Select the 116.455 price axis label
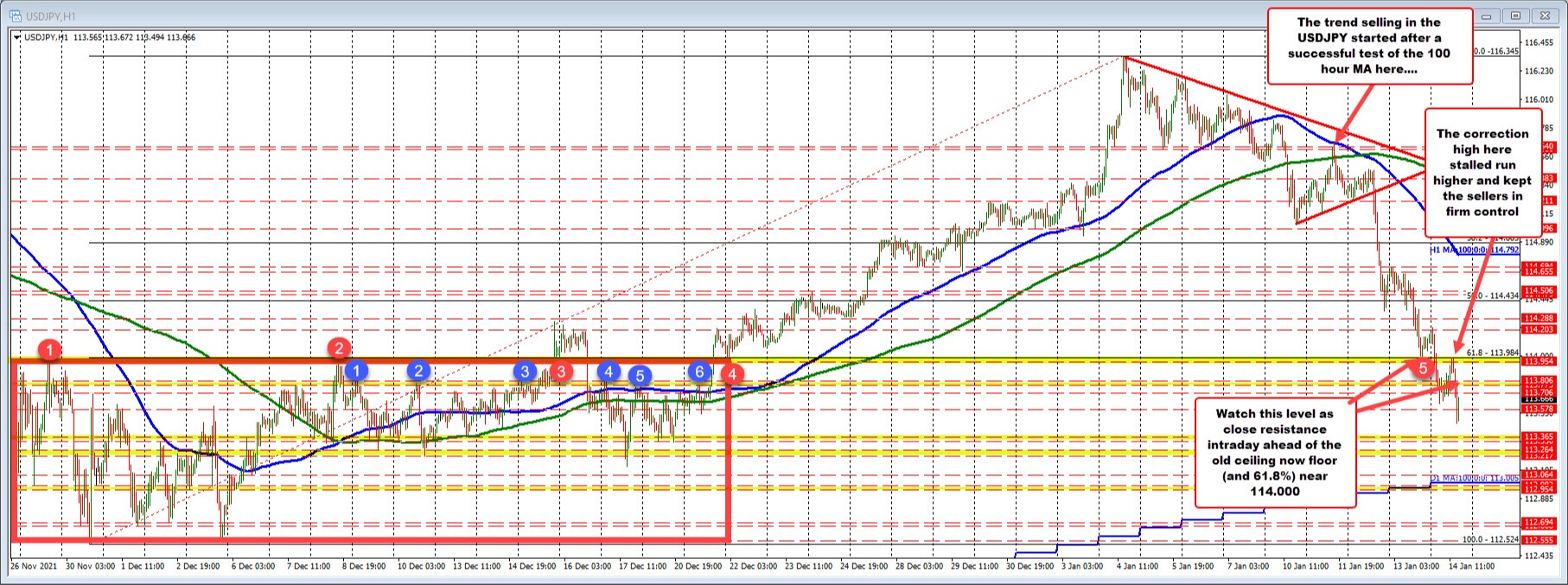1568x585 pixels. (x=1539, y=42)
